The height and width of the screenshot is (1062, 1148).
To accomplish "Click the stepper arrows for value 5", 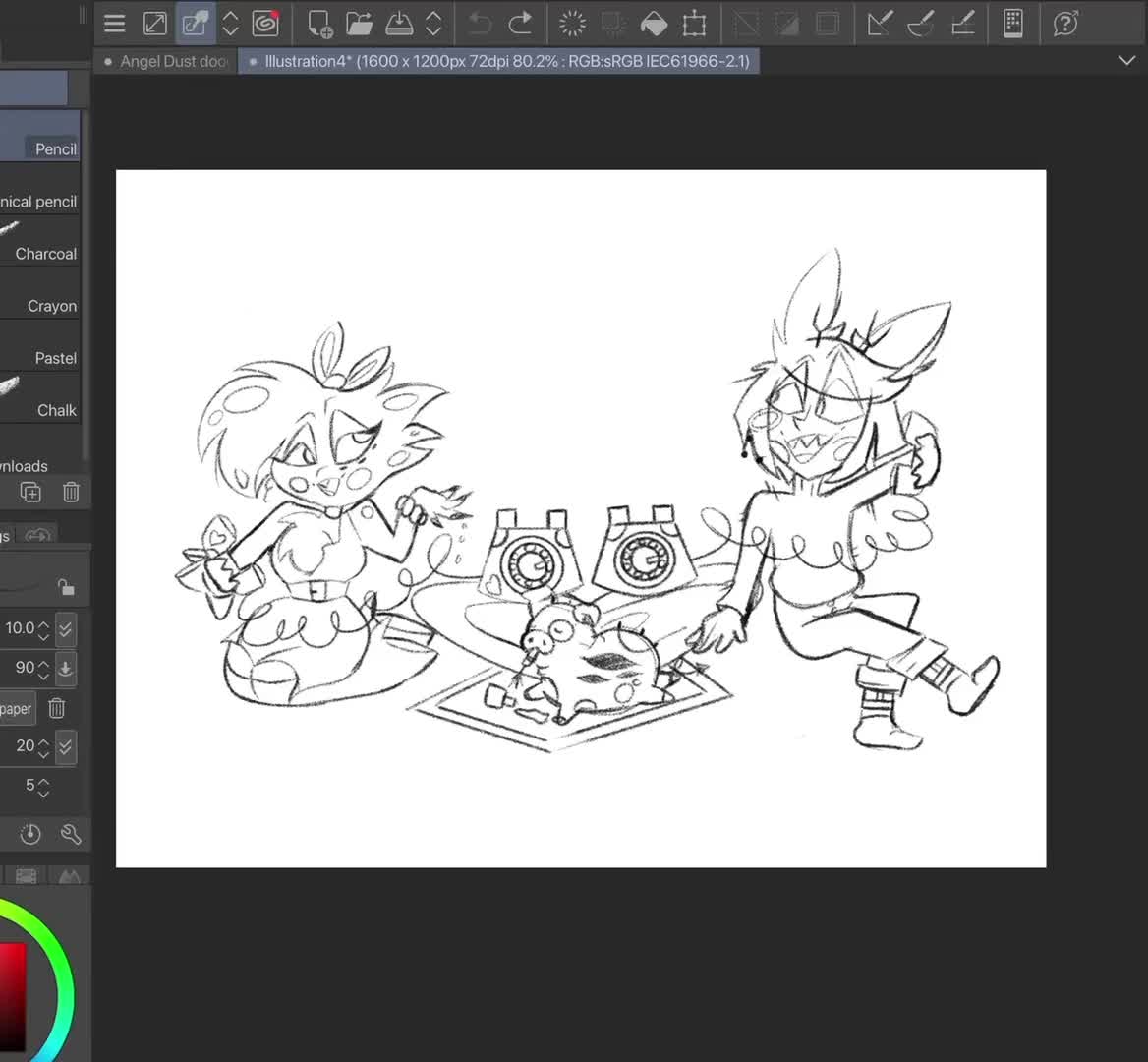I will (x=44, y=787).
